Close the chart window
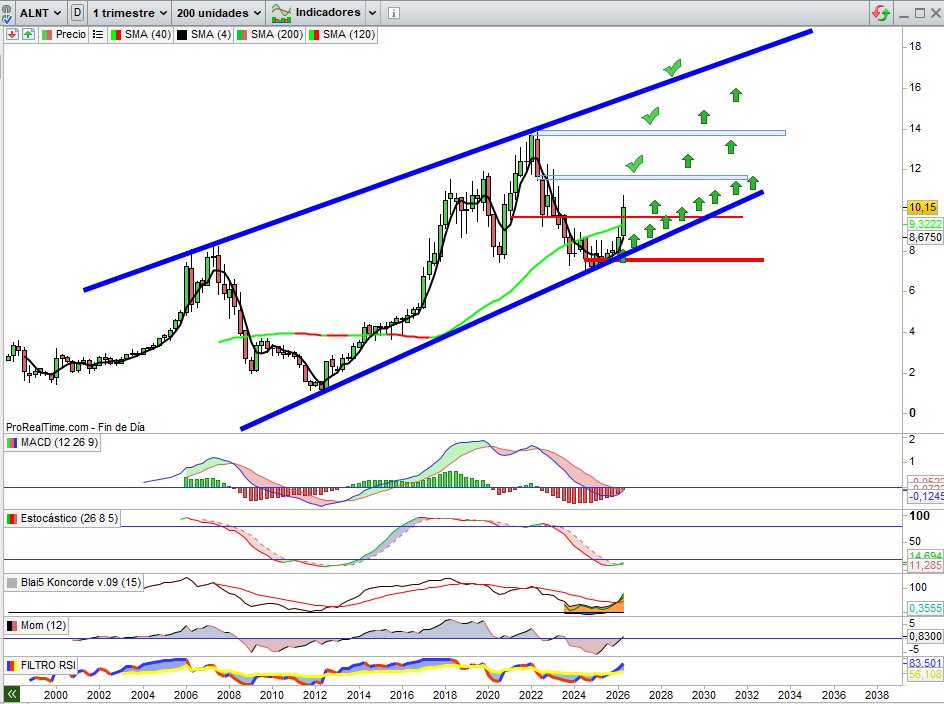This screenshot has height=704, width=944. click(936, 13)
